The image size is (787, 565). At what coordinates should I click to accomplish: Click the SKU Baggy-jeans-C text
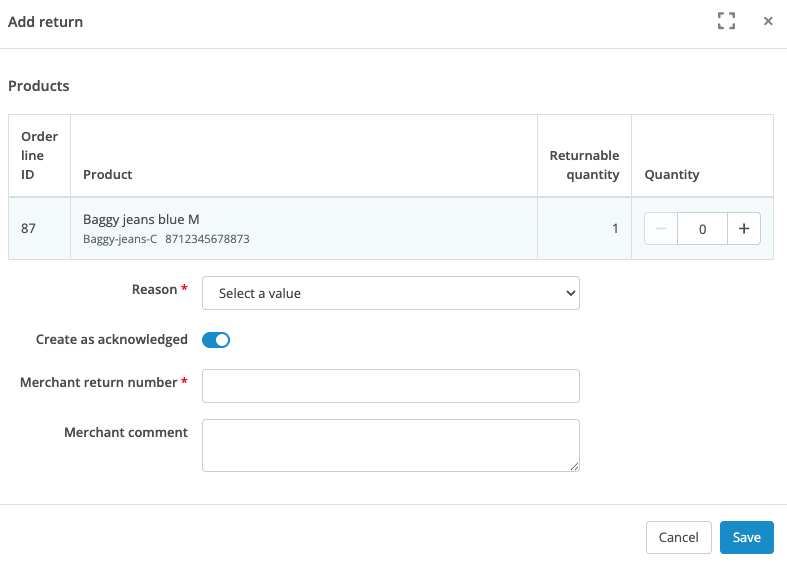coord(120,239)
